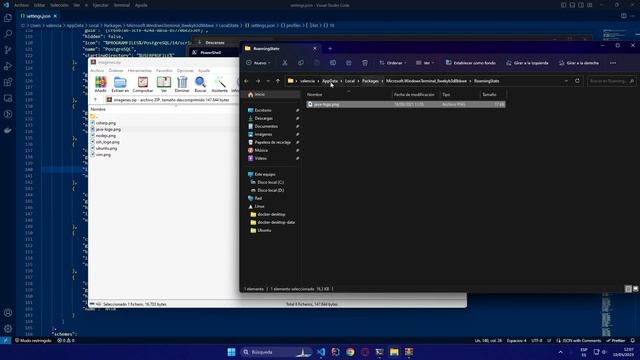Click Cut icon in File Explorer toolbar

285,63
